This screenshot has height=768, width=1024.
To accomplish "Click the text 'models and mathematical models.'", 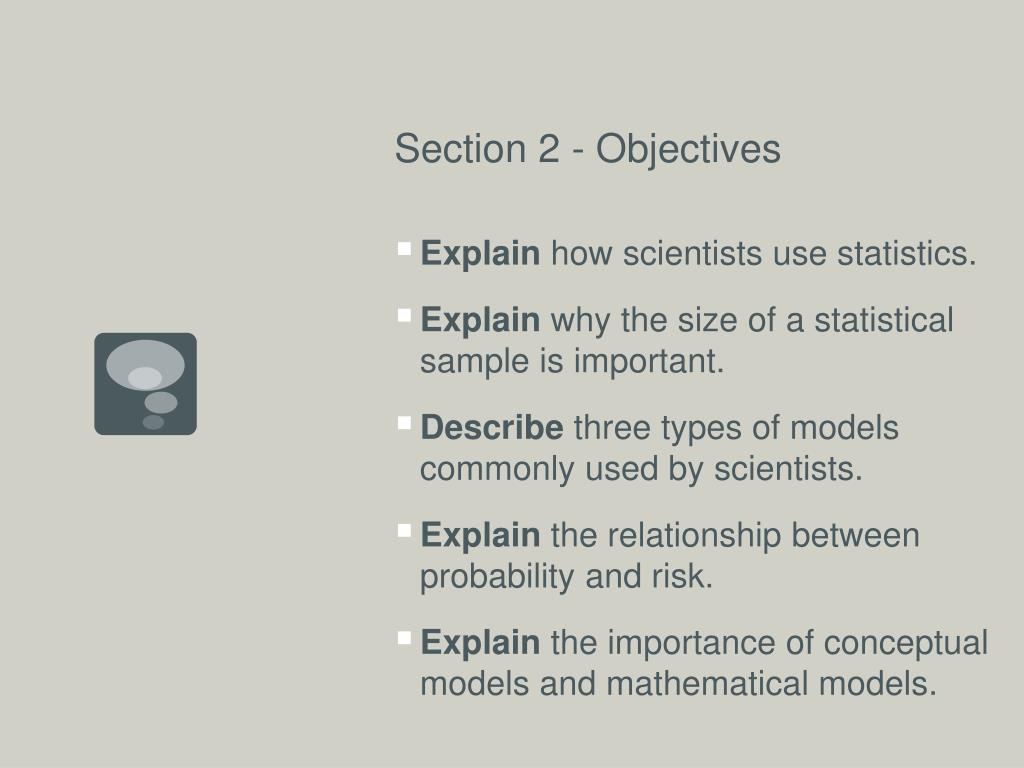I will click(679, 684).
